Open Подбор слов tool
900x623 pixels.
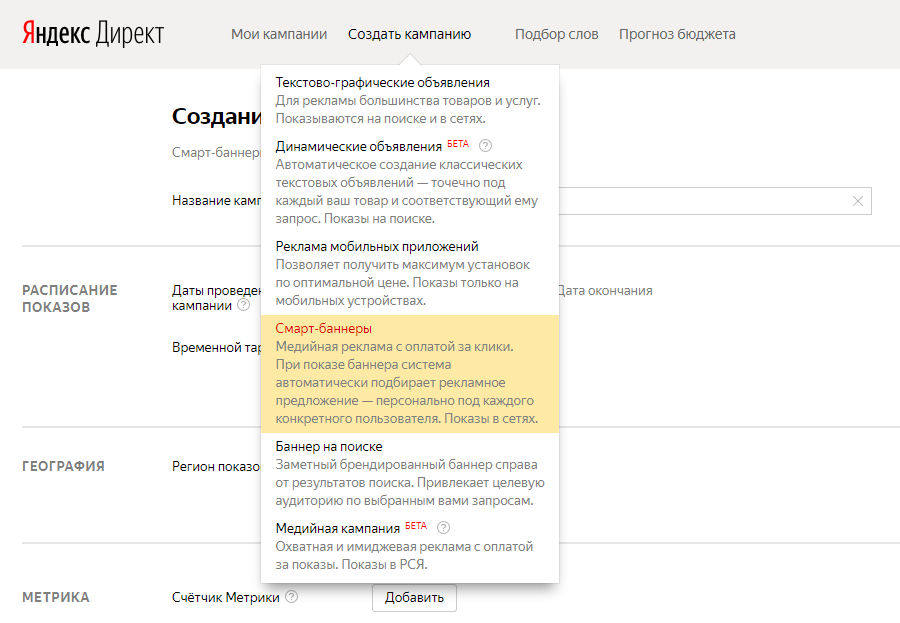tap(556, 34)
